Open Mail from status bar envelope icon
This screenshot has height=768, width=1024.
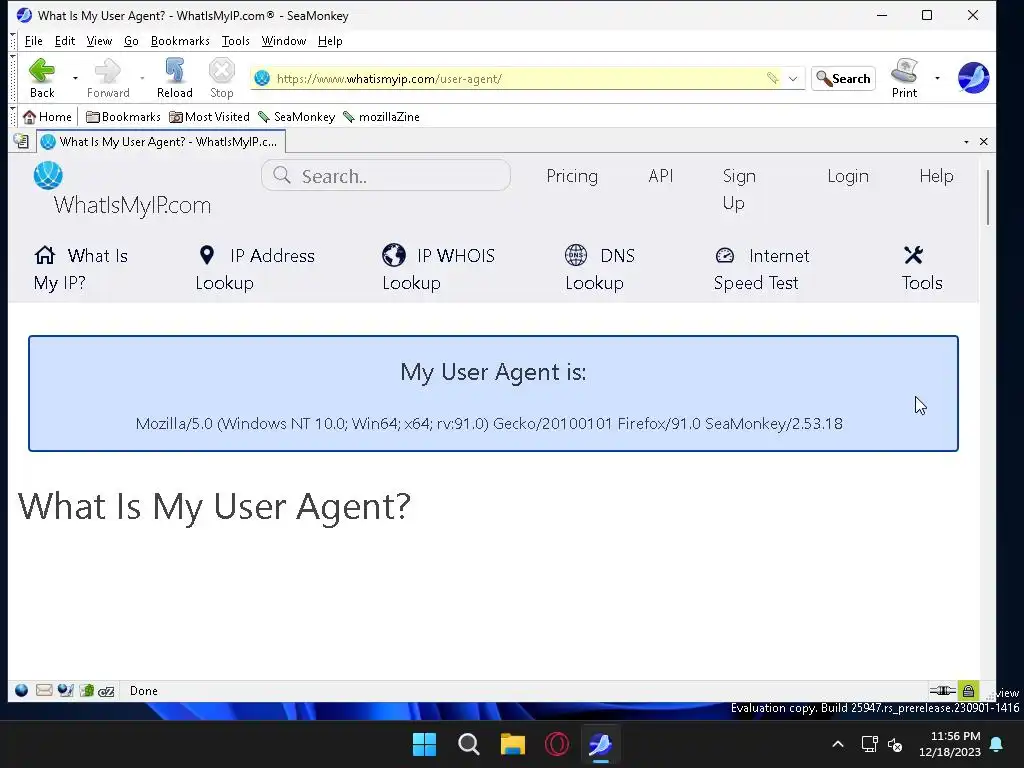point(44,690)
